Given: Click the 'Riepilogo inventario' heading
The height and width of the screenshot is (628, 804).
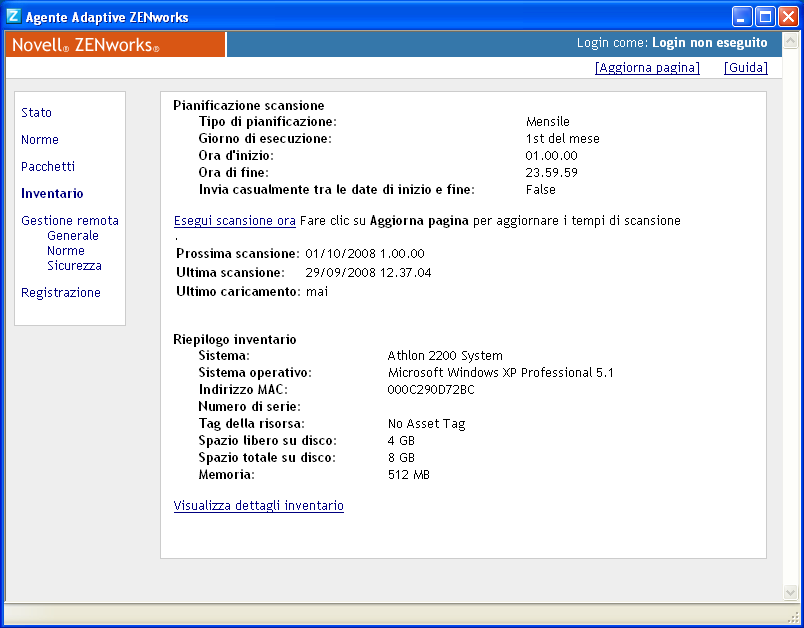Looking at the screenshot, I should tap(235, 339).
